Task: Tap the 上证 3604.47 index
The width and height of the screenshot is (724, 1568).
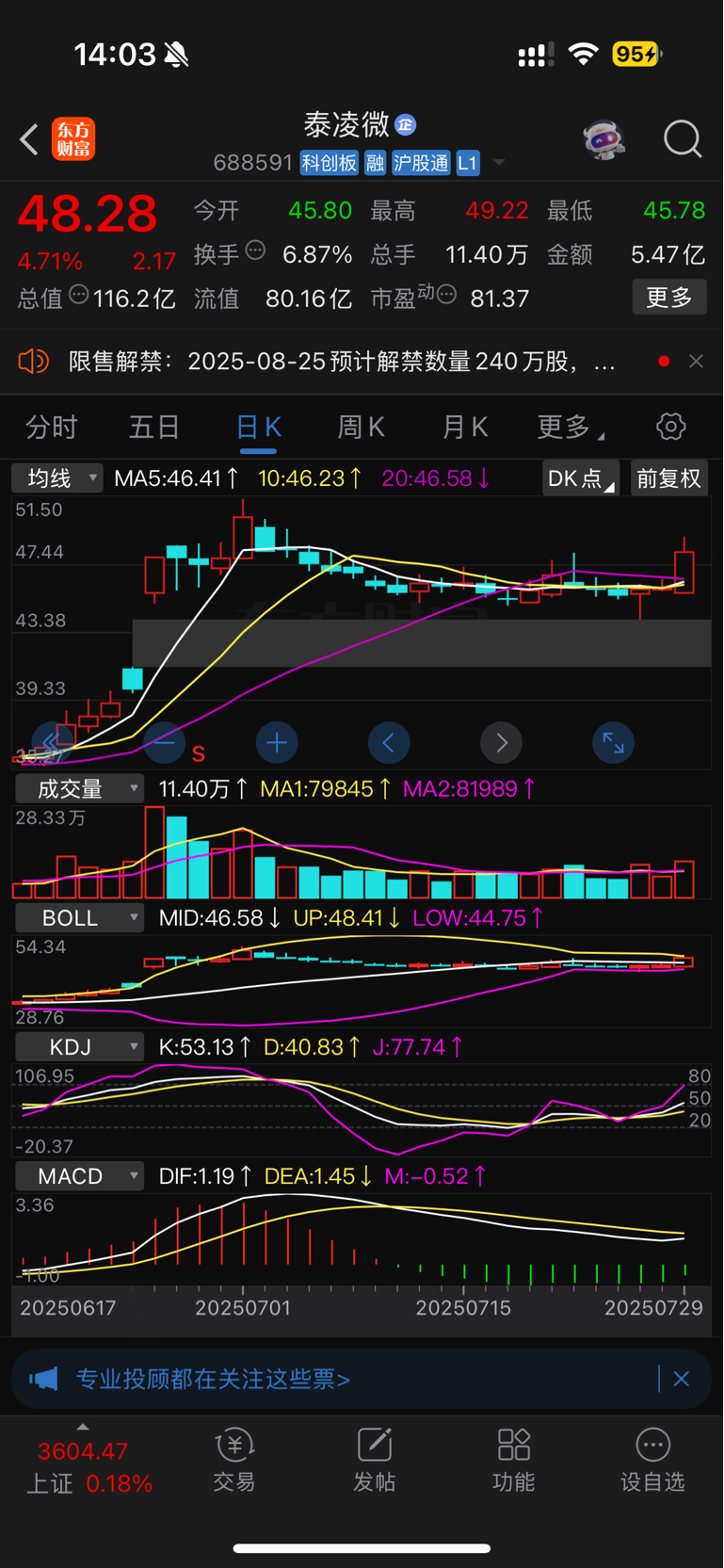Action: 88,1466
